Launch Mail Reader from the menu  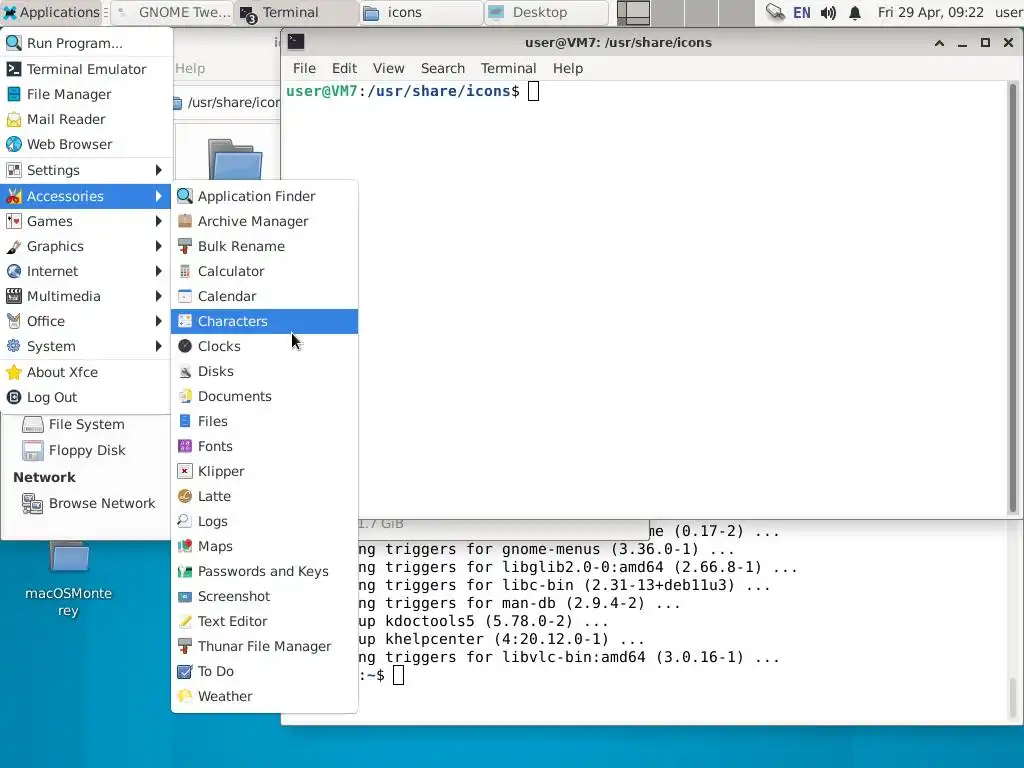(86, 119)
